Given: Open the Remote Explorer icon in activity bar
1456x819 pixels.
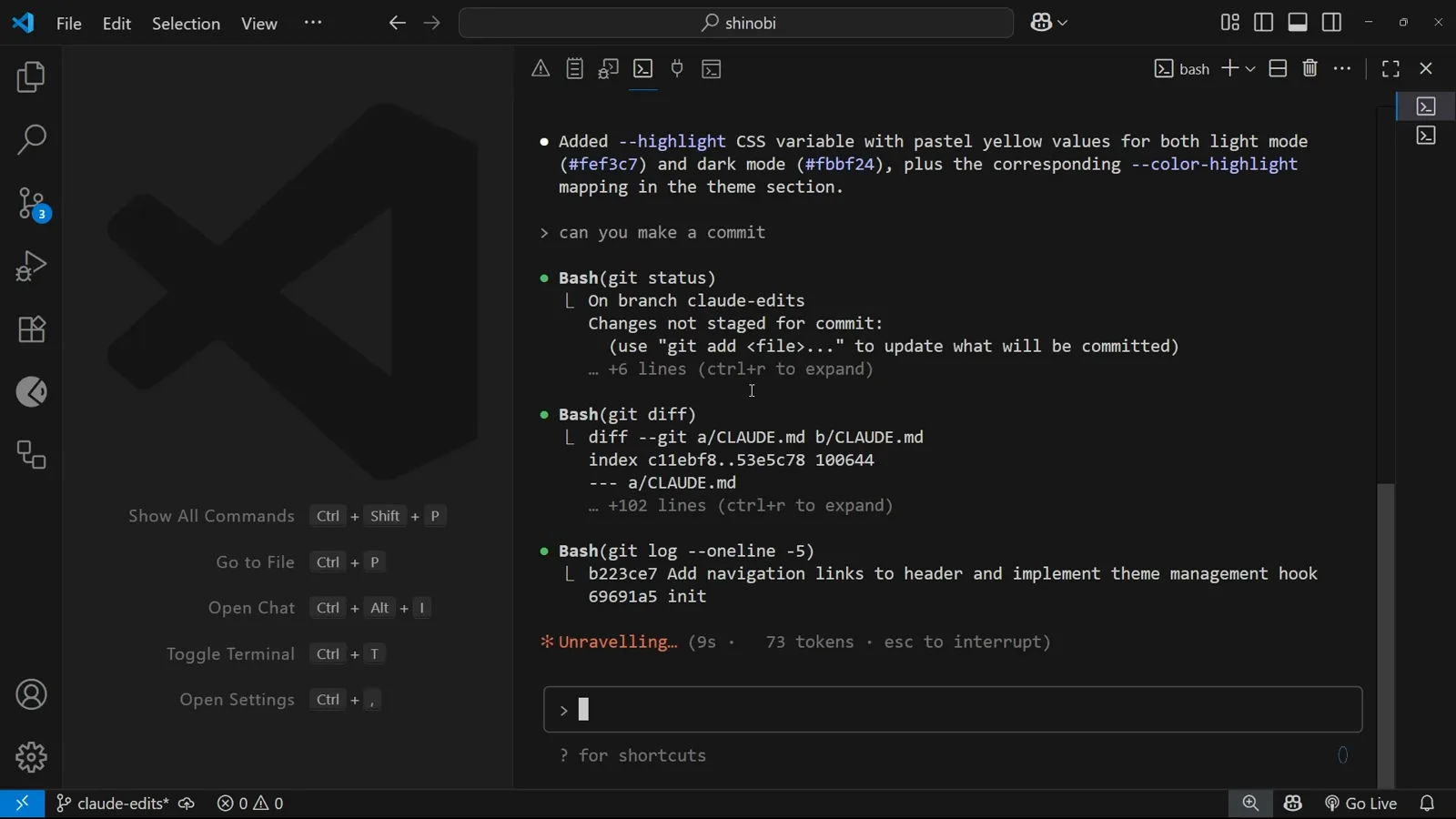Looking at the screenshot, I should point(31,455).
